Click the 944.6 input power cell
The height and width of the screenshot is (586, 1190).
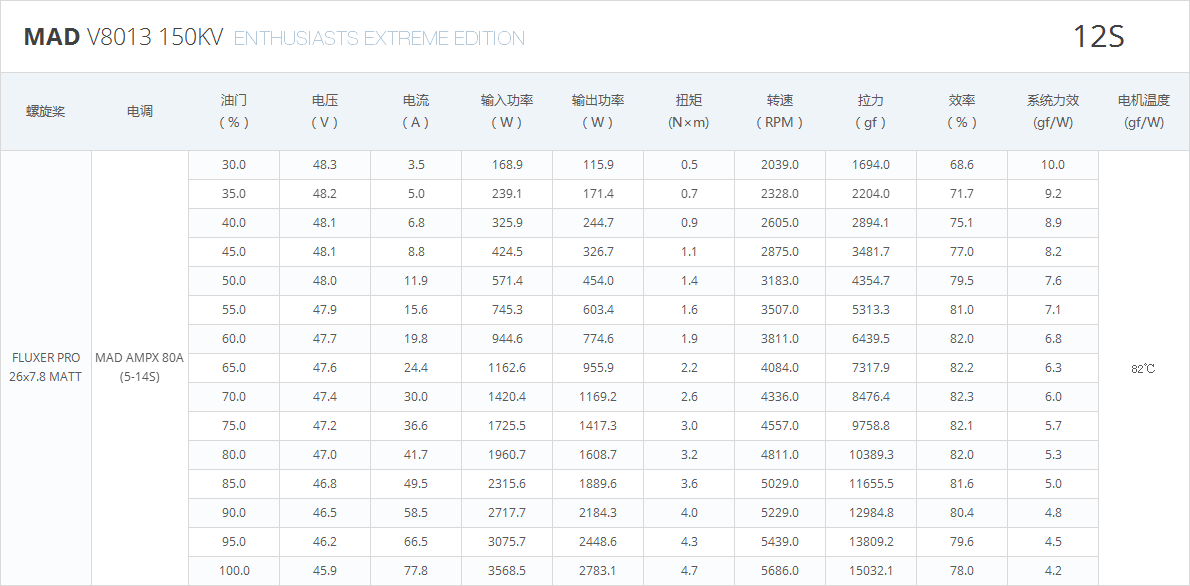point(507,339)
